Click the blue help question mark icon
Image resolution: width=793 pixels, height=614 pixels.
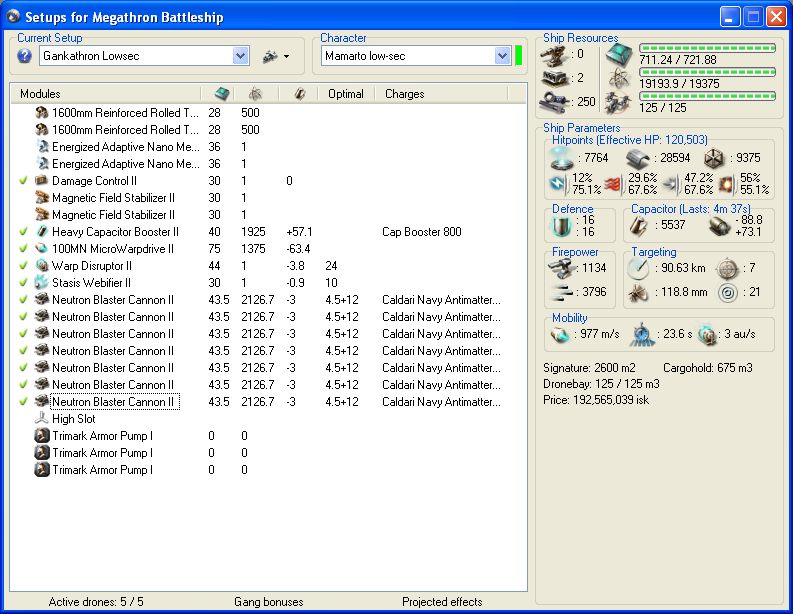25,56
